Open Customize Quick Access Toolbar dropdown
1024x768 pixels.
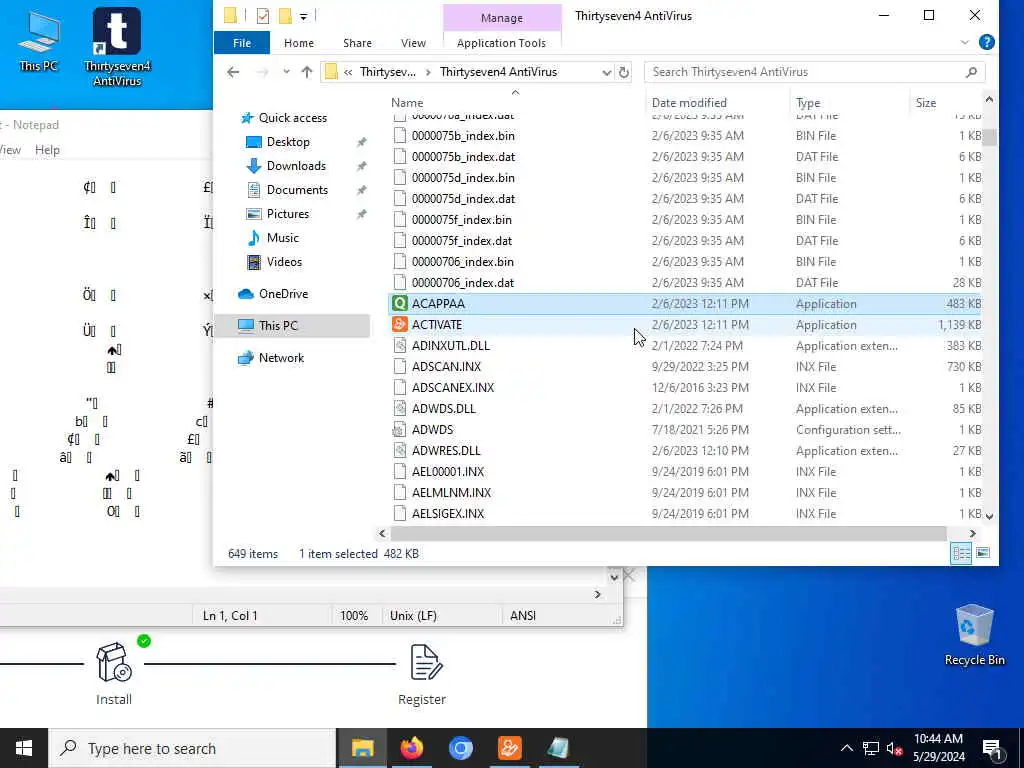(x=304, y=16)
